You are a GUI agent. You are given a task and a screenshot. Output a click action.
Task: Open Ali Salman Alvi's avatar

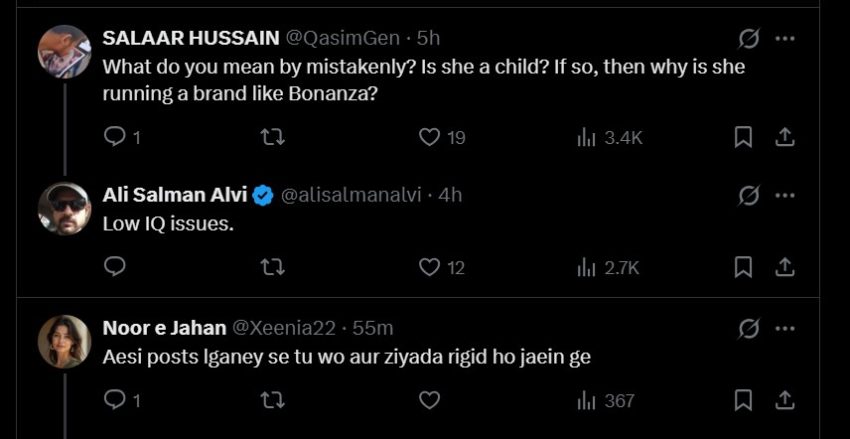click(64, 209)
